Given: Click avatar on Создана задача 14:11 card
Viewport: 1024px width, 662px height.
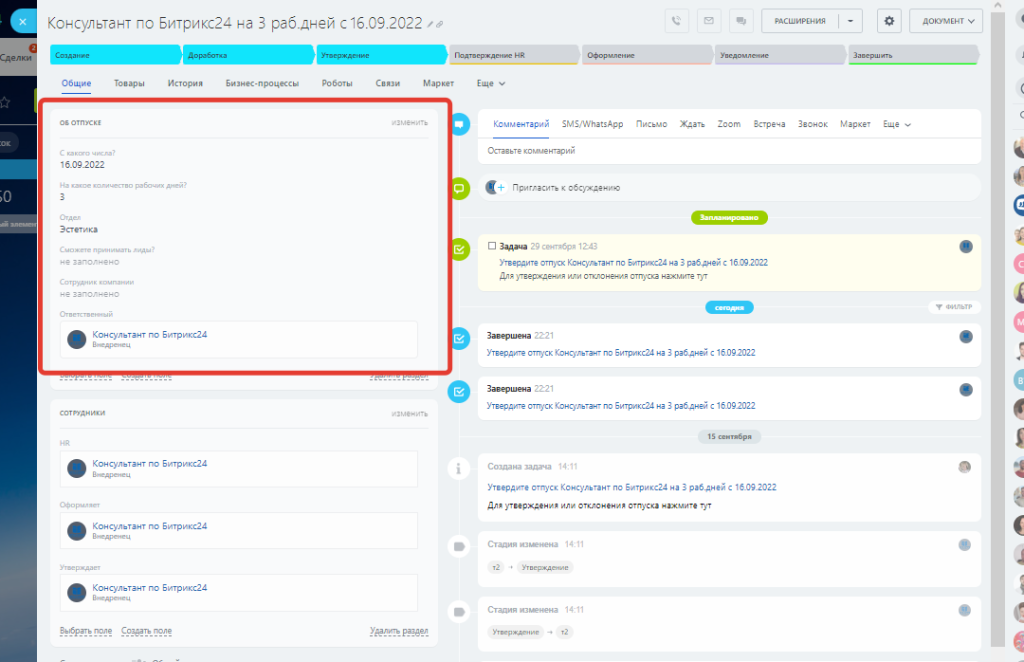Looking at the screenshot, I should coord(965,467).
